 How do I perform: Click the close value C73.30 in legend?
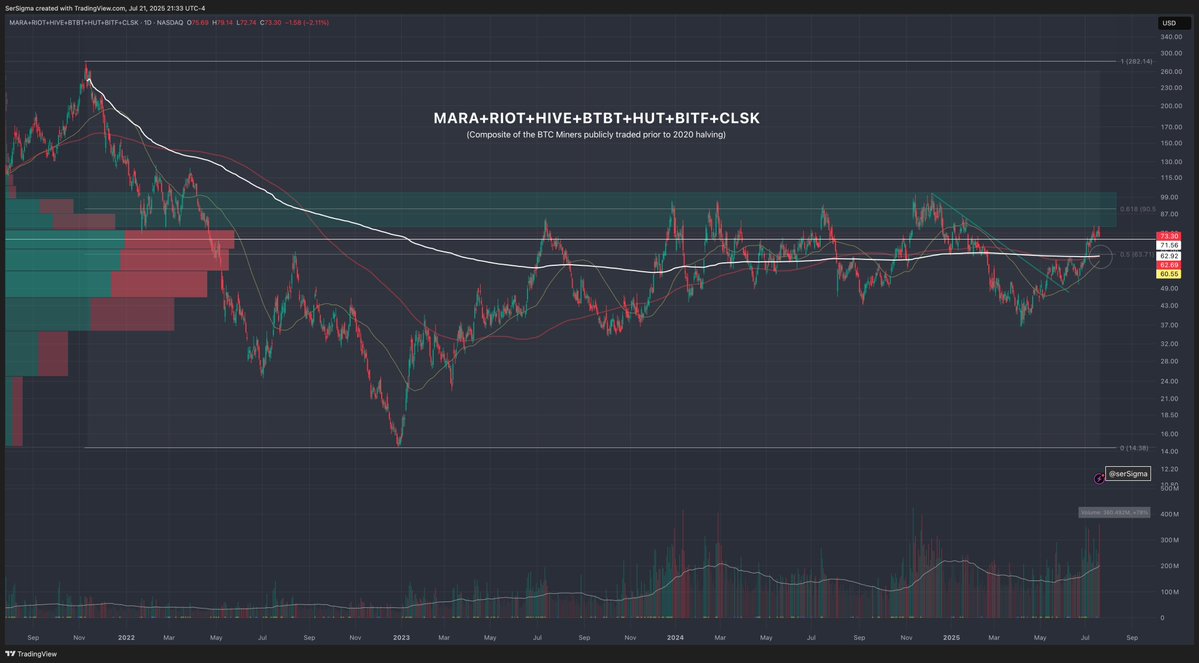(x=270, y=23)
